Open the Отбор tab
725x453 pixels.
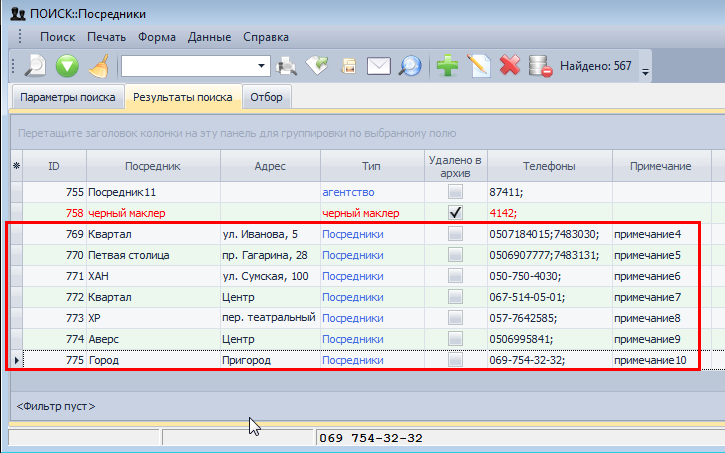click(x=267, y=97)
